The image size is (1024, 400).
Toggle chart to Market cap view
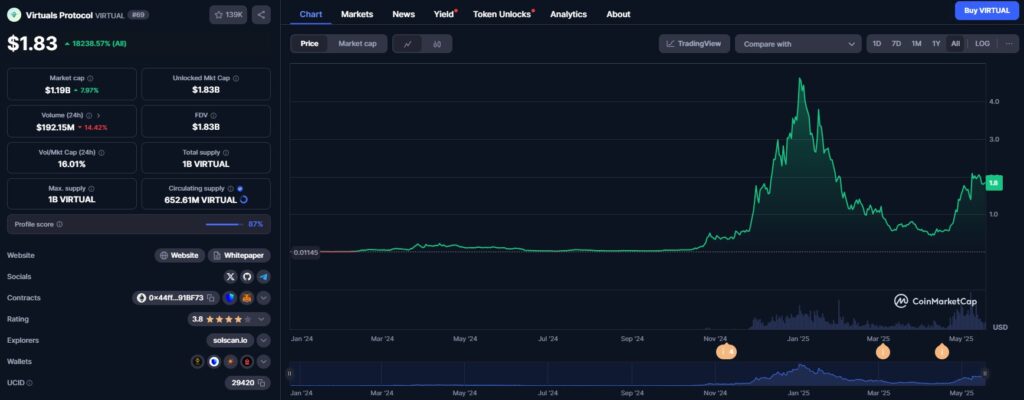click(x=357, y=44)
